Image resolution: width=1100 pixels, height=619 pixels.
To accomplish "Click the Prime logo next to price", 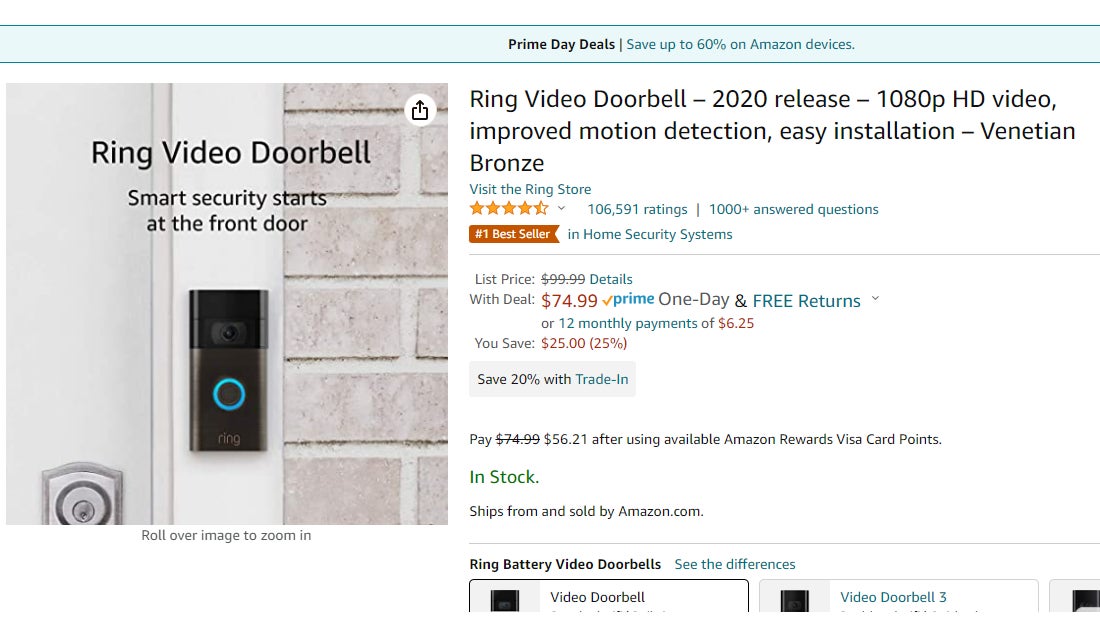I will pyautogui.click(x=630, y=298).
